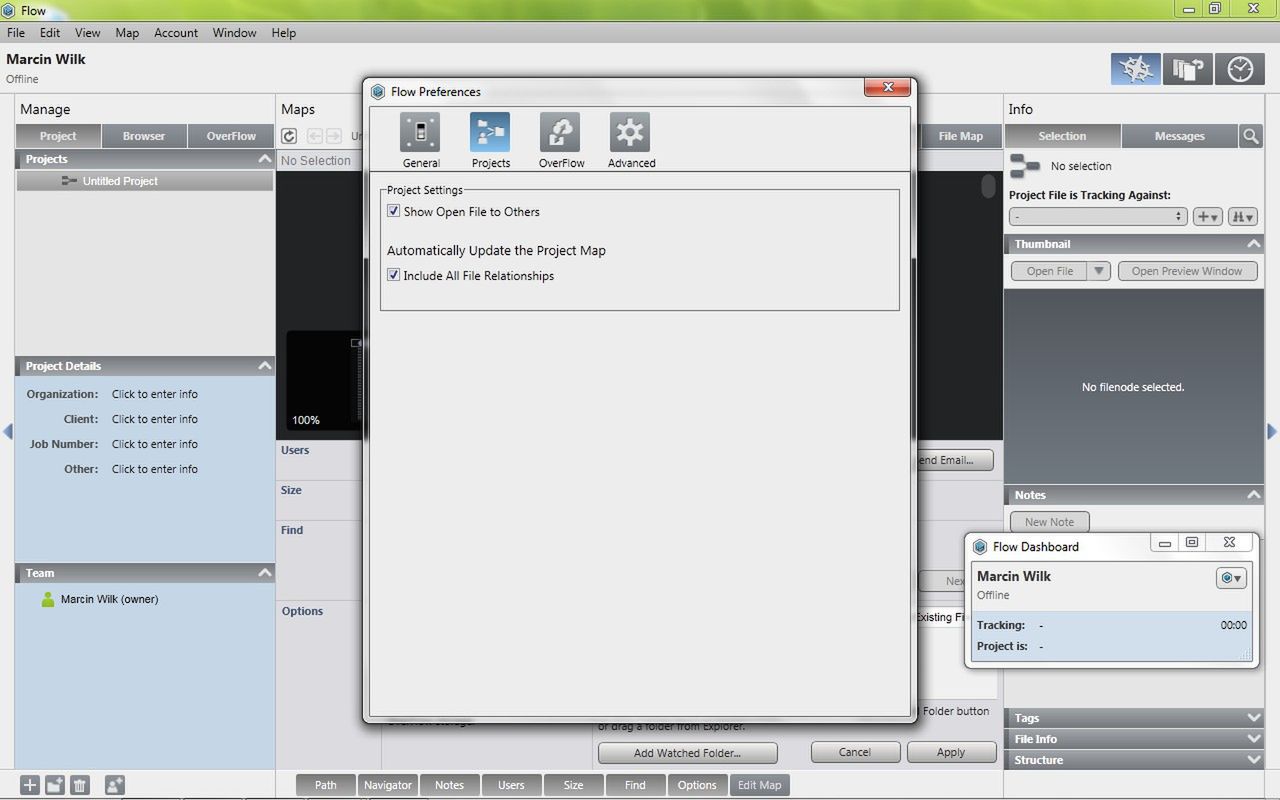Open the View menu
The height and width of the screenshot is (800, 1280).
point(88,33)
